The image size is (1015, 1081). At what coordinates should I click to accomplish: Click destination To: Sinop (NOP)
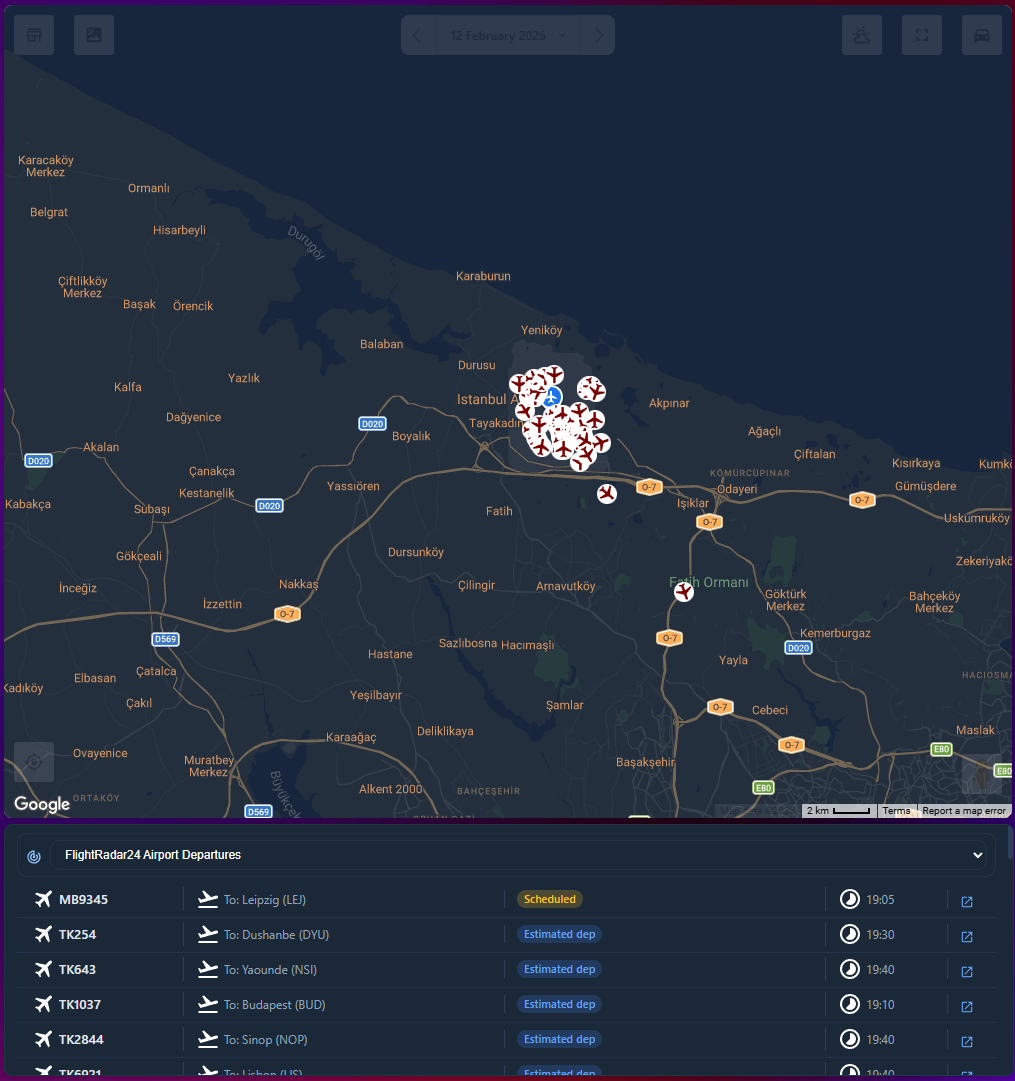[265, 1040]
